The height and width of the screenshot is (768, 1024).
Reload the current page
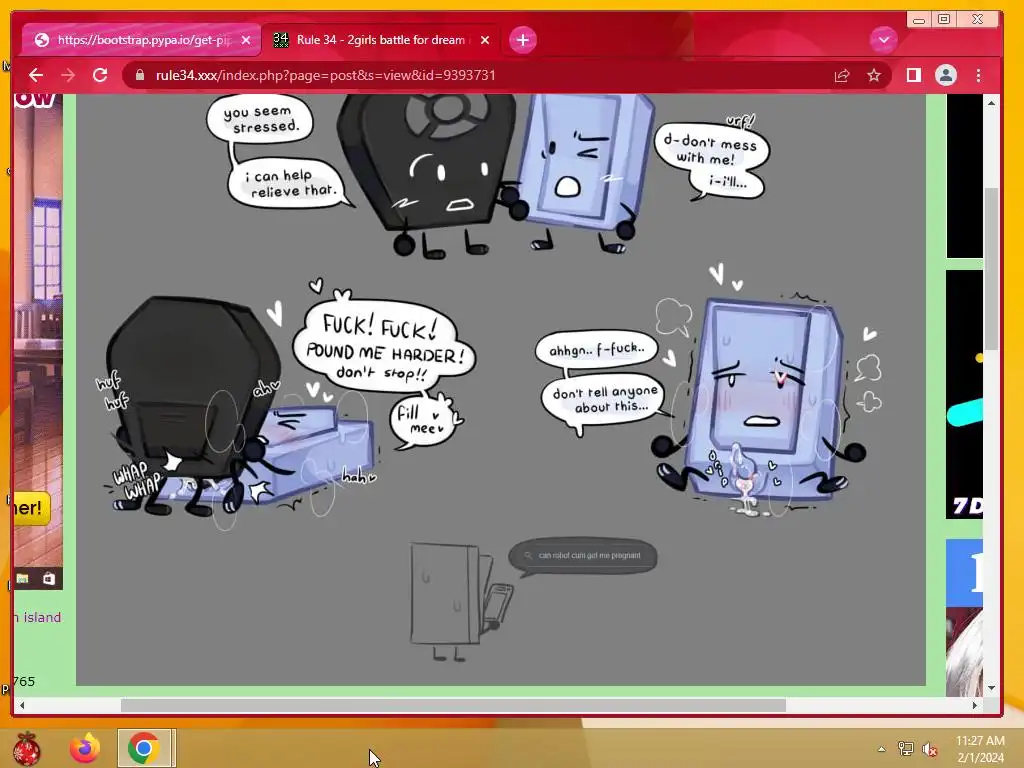[x=100, y=75]
